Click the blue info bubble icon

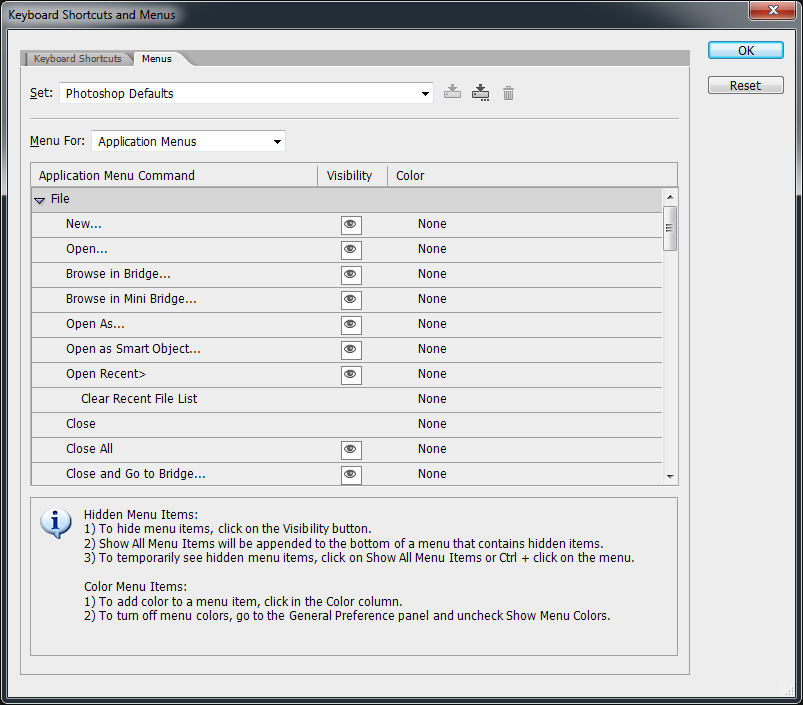tap(56, 523)
